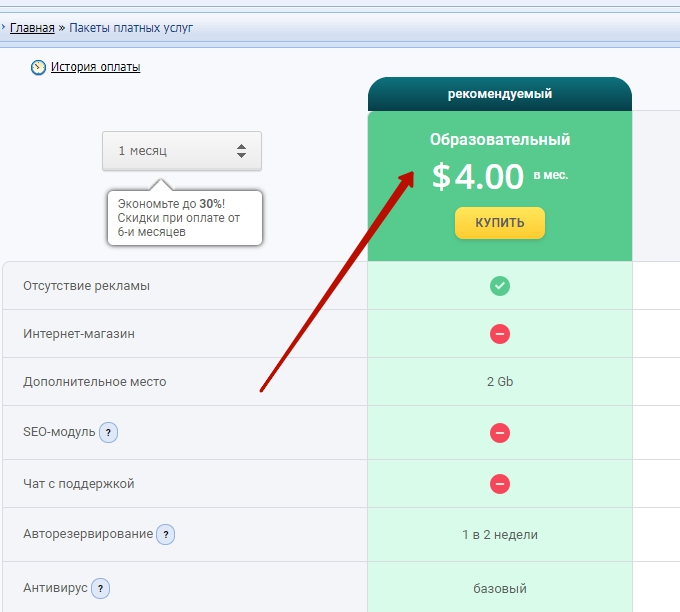
Task: Click the Экономьте до 30% tooltip
Action: pyautogui.click(x=185, y=218)
